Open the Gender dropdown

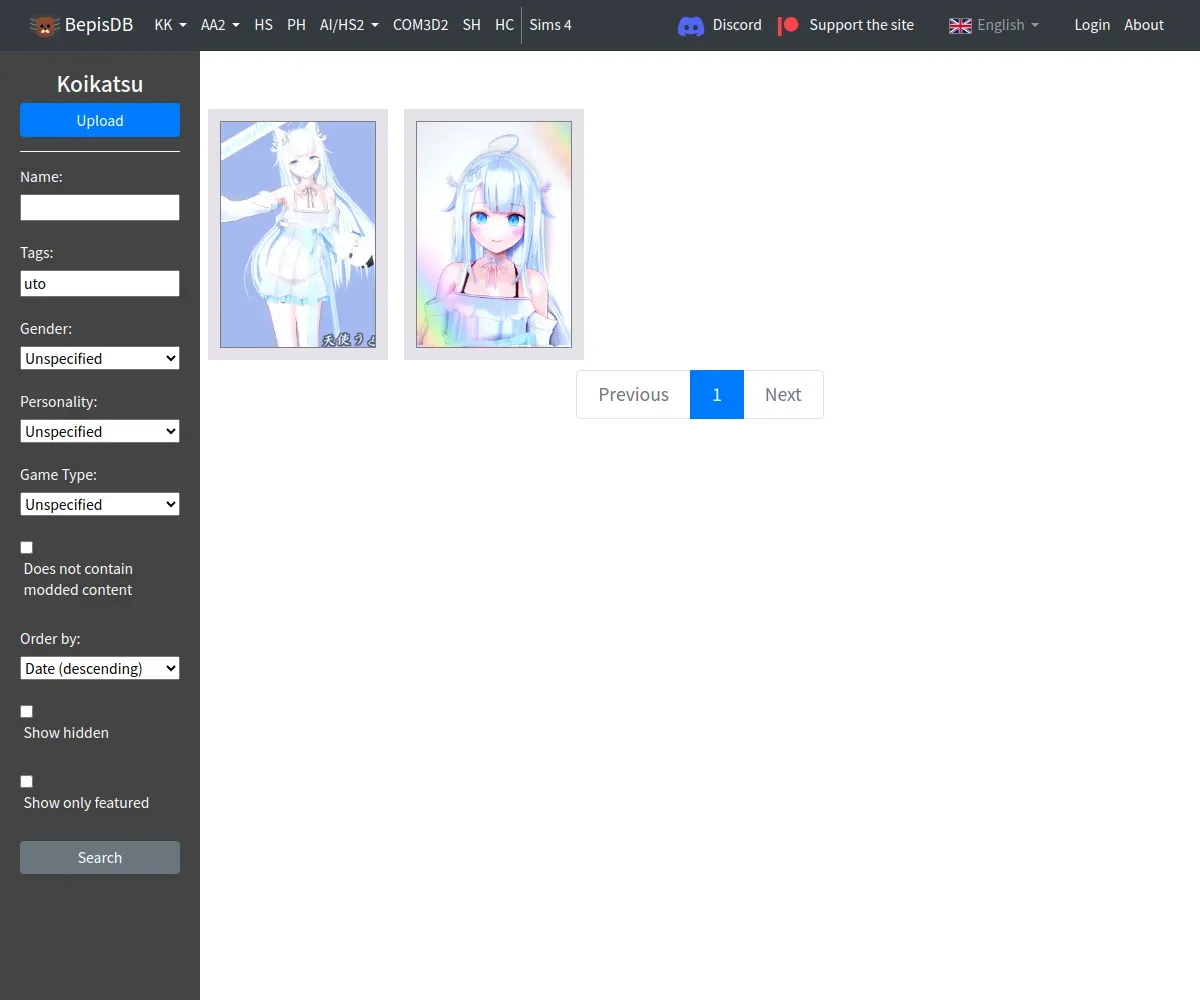[x=100, y=358]
